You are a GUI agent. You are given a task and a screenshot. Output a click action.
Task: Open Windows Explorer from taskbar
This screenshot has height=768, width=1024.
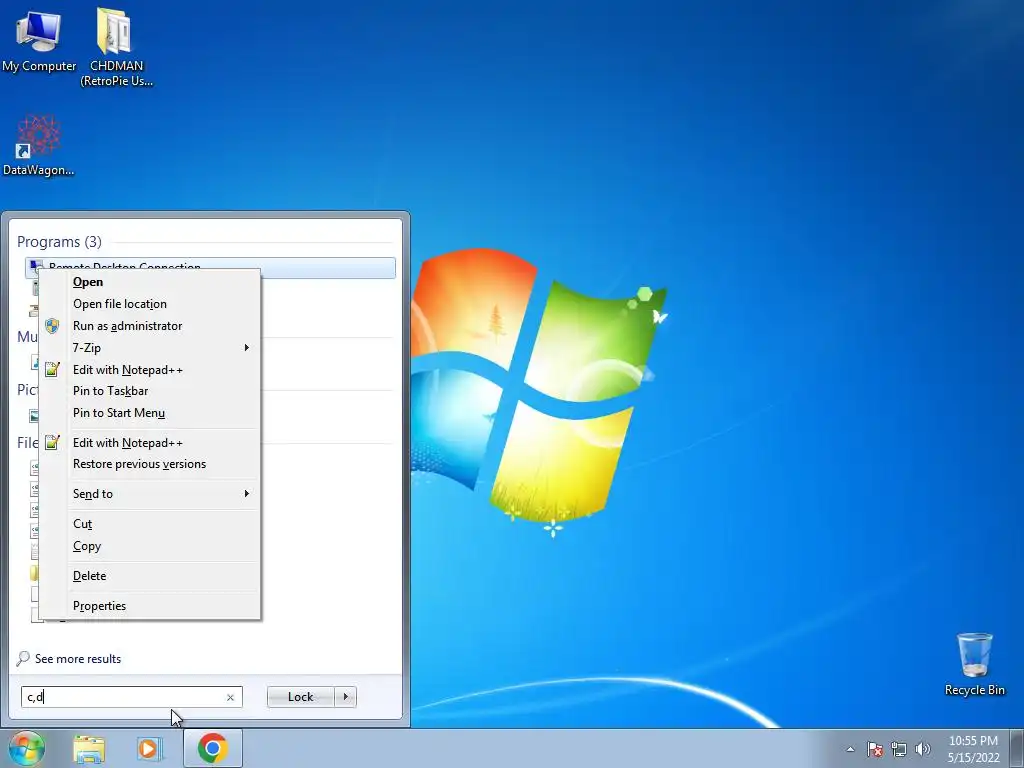point(89,748)
